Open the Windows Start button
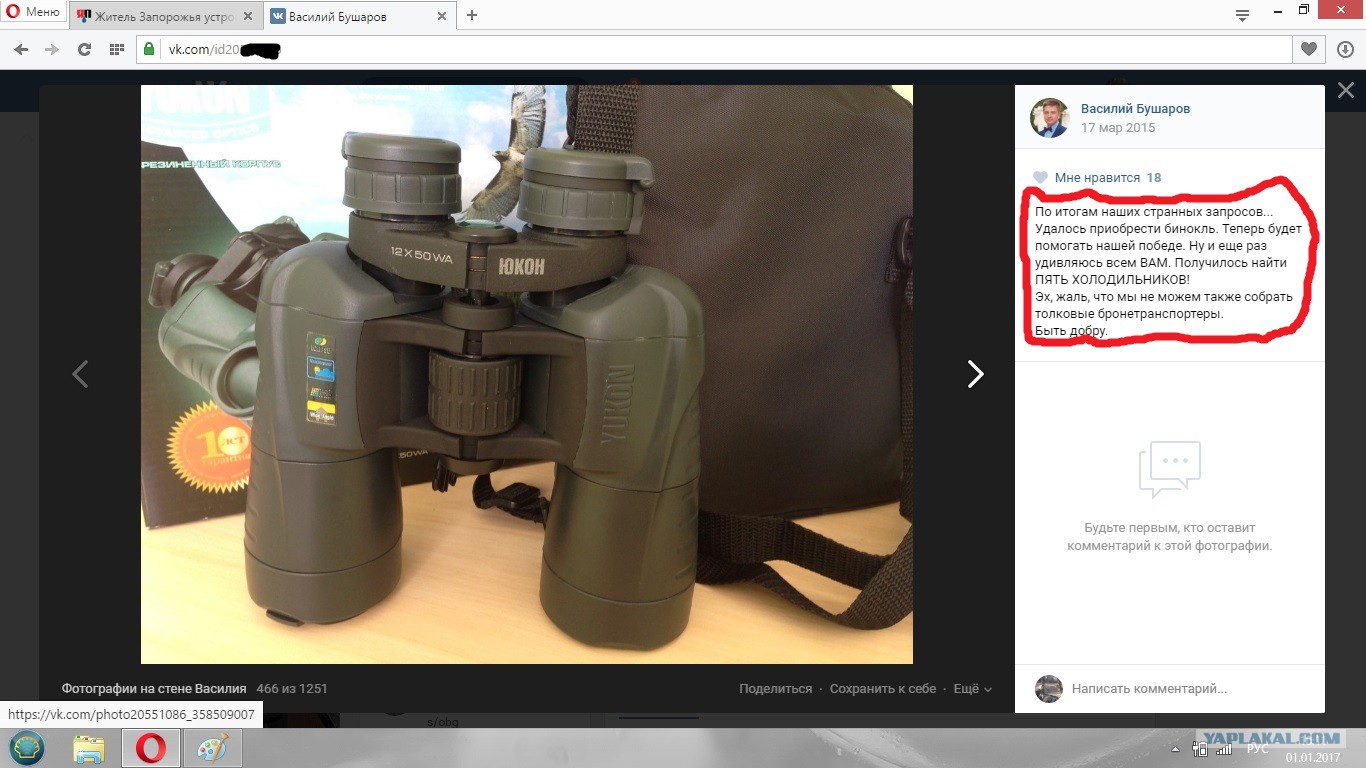The height and width of the screenshot is (768, 1366). [x=26, y=748]
